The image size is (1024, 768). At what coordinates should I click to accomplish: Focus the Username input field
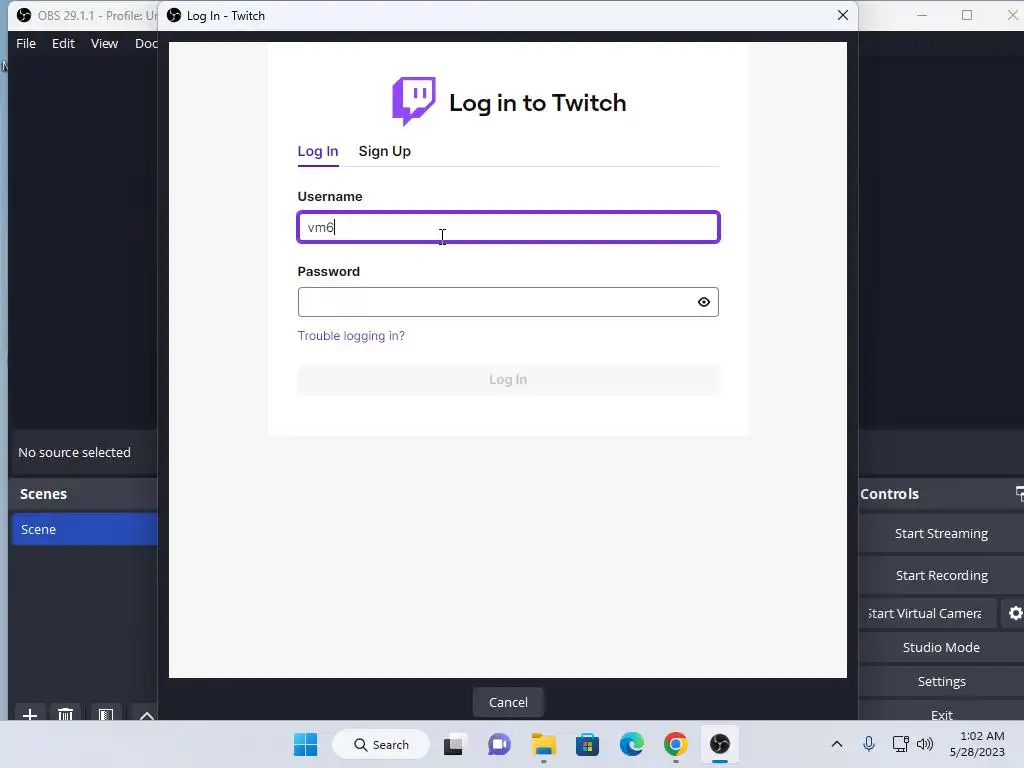(x=508, y=227)
